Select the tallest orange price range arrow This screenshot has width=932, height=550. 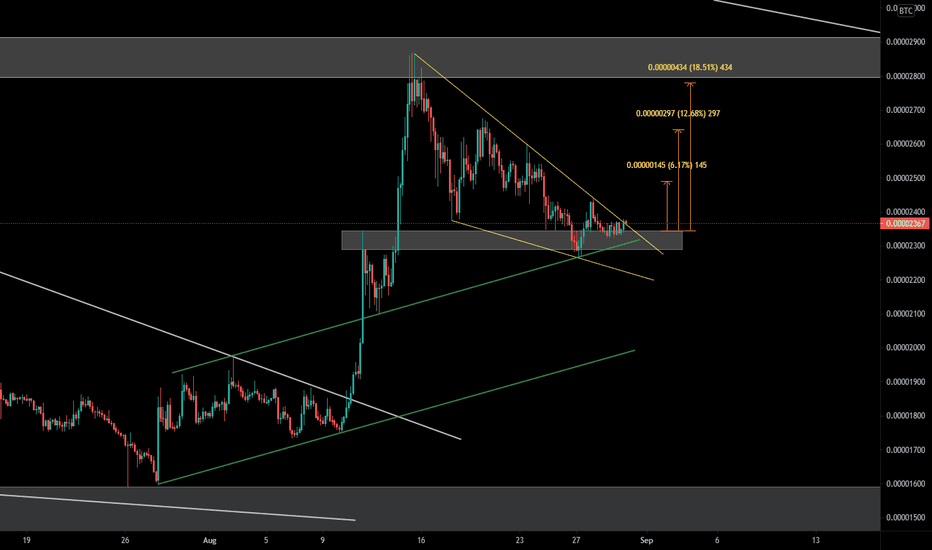point(690,156)
